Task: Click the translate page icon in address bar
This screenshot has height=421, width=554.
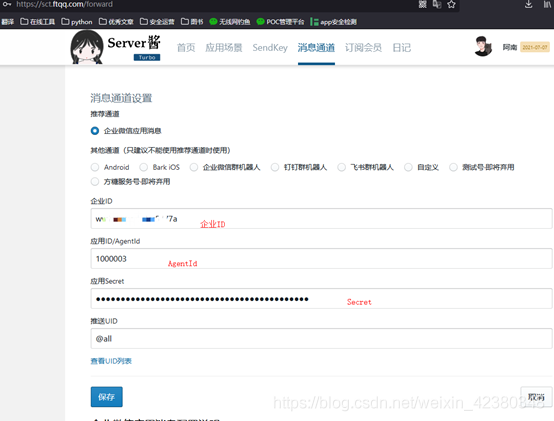Action: click(437, 4)
